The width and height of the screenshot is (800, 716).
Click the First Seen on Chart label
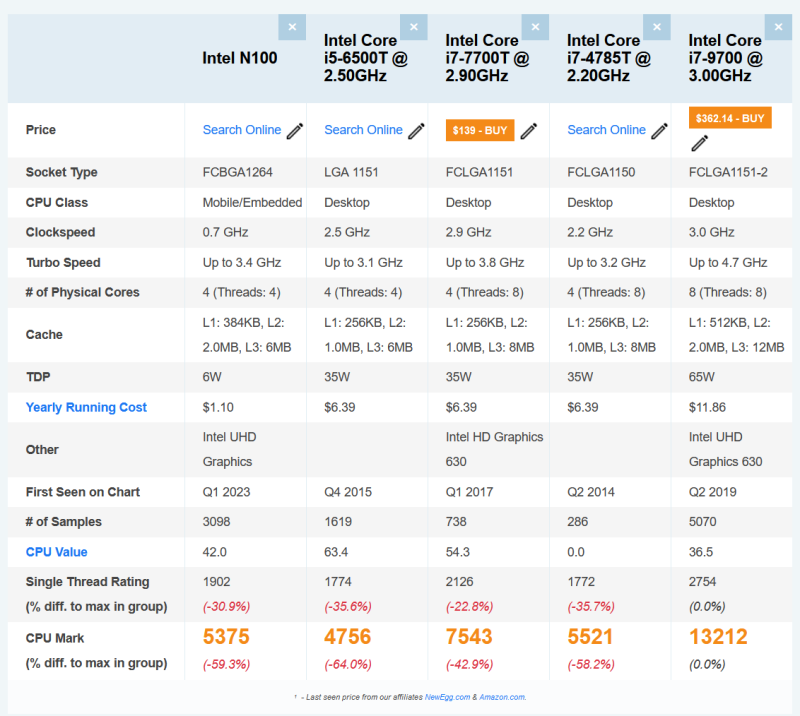point(83,492)
